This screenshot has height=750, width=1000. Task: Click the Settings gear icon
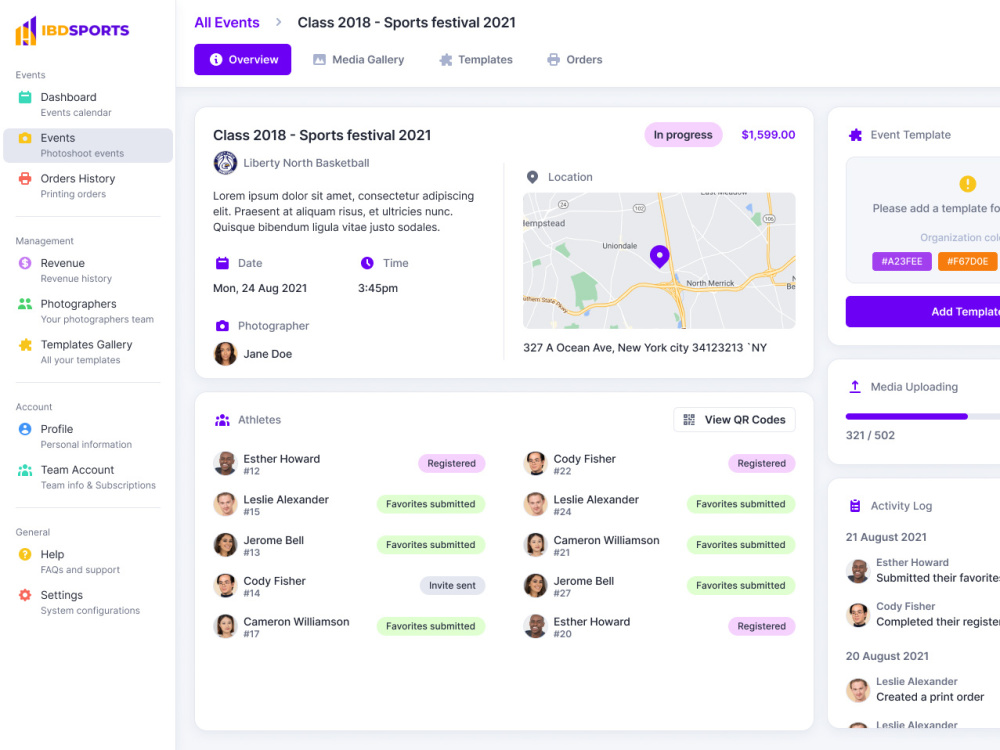click(x=25, y=595)
